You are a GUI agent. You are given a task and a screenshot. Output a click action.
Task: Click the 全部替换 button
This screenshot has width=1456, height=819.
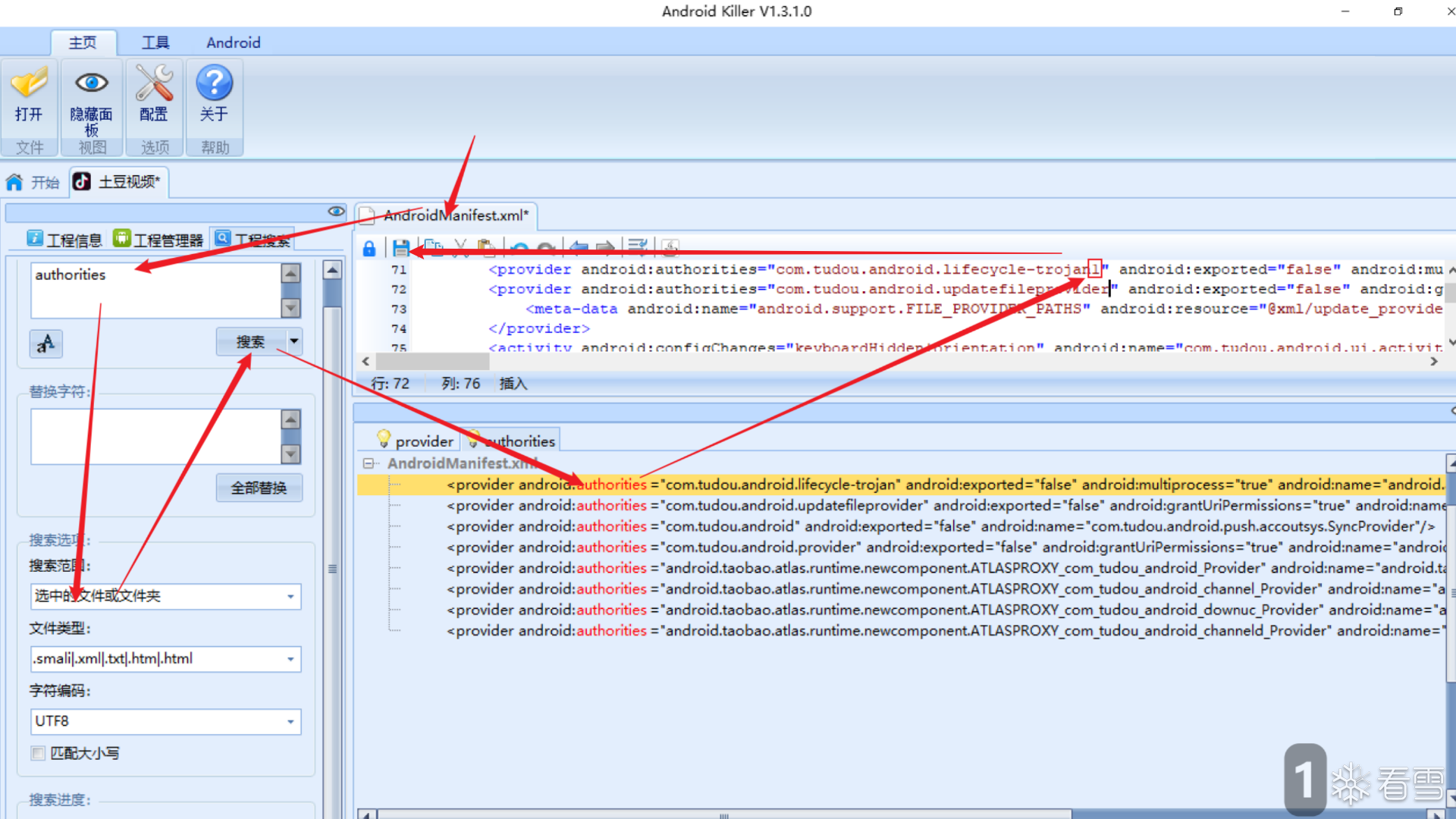pyautogui.click(x=259, y=488)
